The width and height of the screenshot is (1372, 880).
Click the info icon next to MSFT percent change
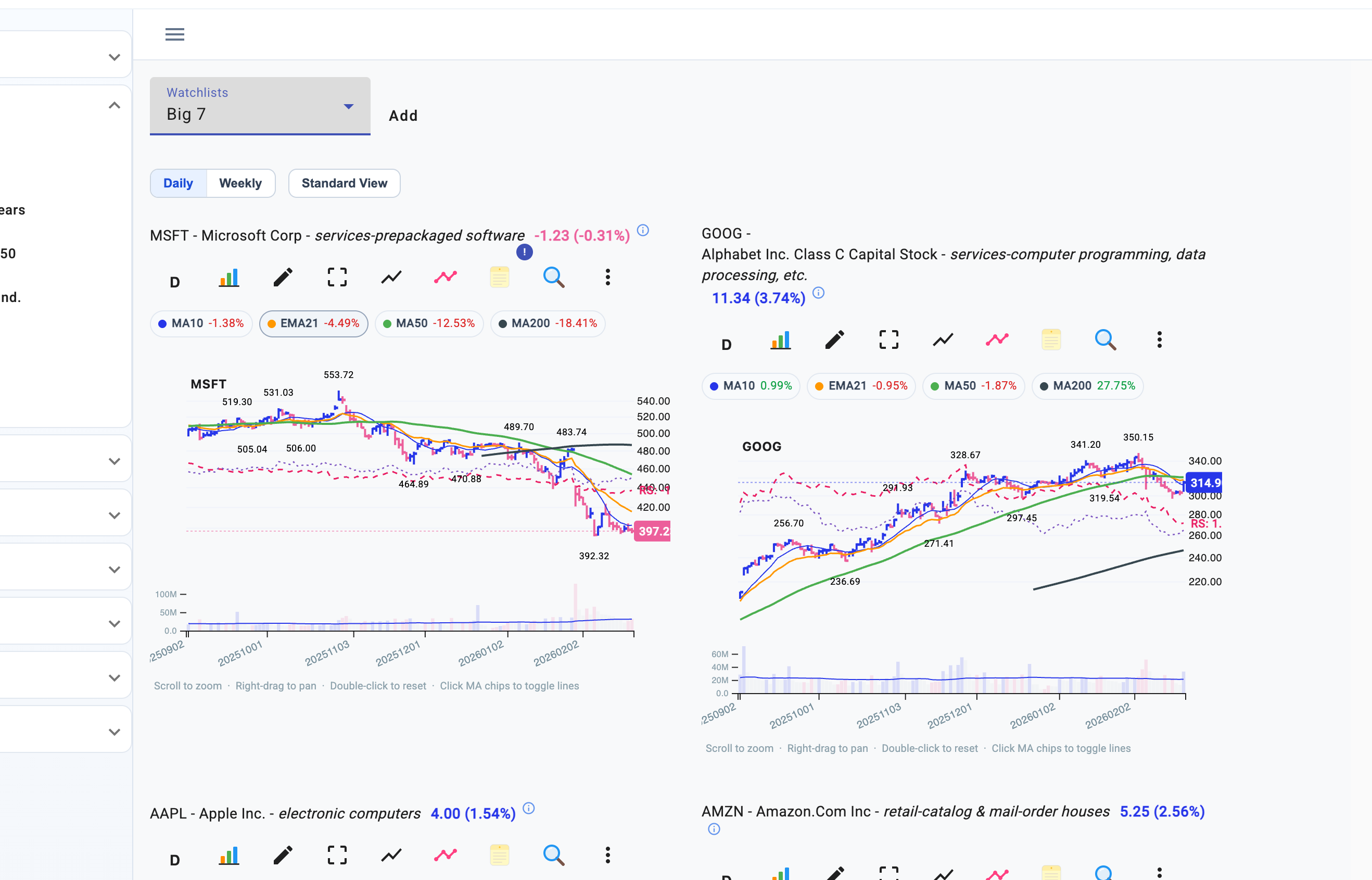[x=643, y=230]
